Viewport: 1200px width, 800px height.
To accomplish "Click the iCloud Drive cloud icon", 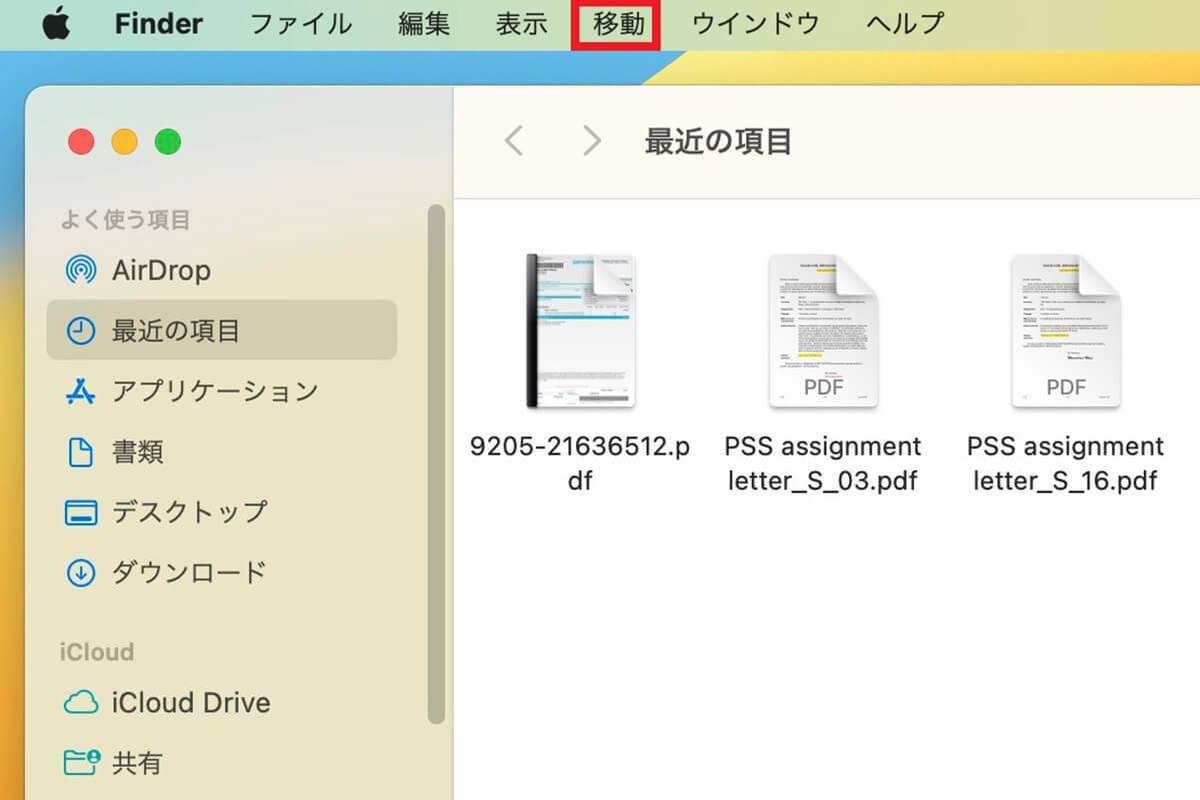I will tap(80, 703).
